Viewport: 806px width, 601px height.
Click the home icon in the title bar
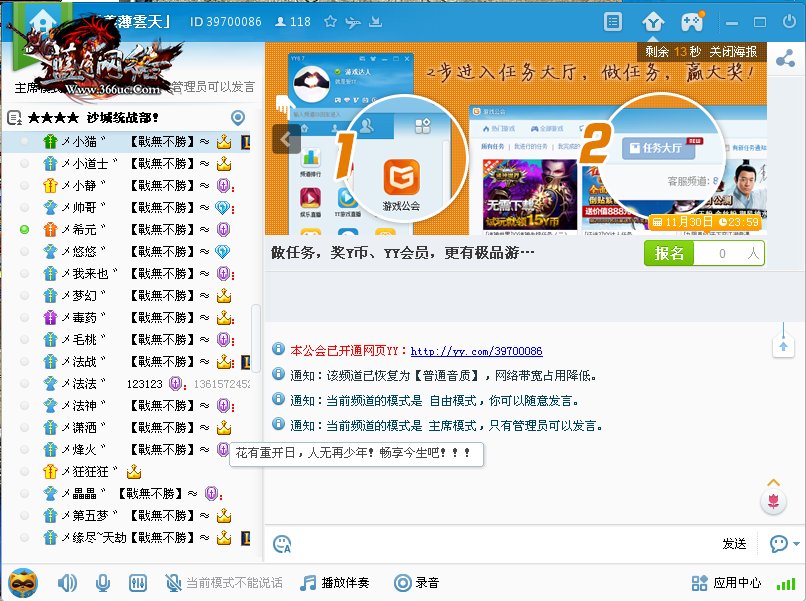point(42,21)
